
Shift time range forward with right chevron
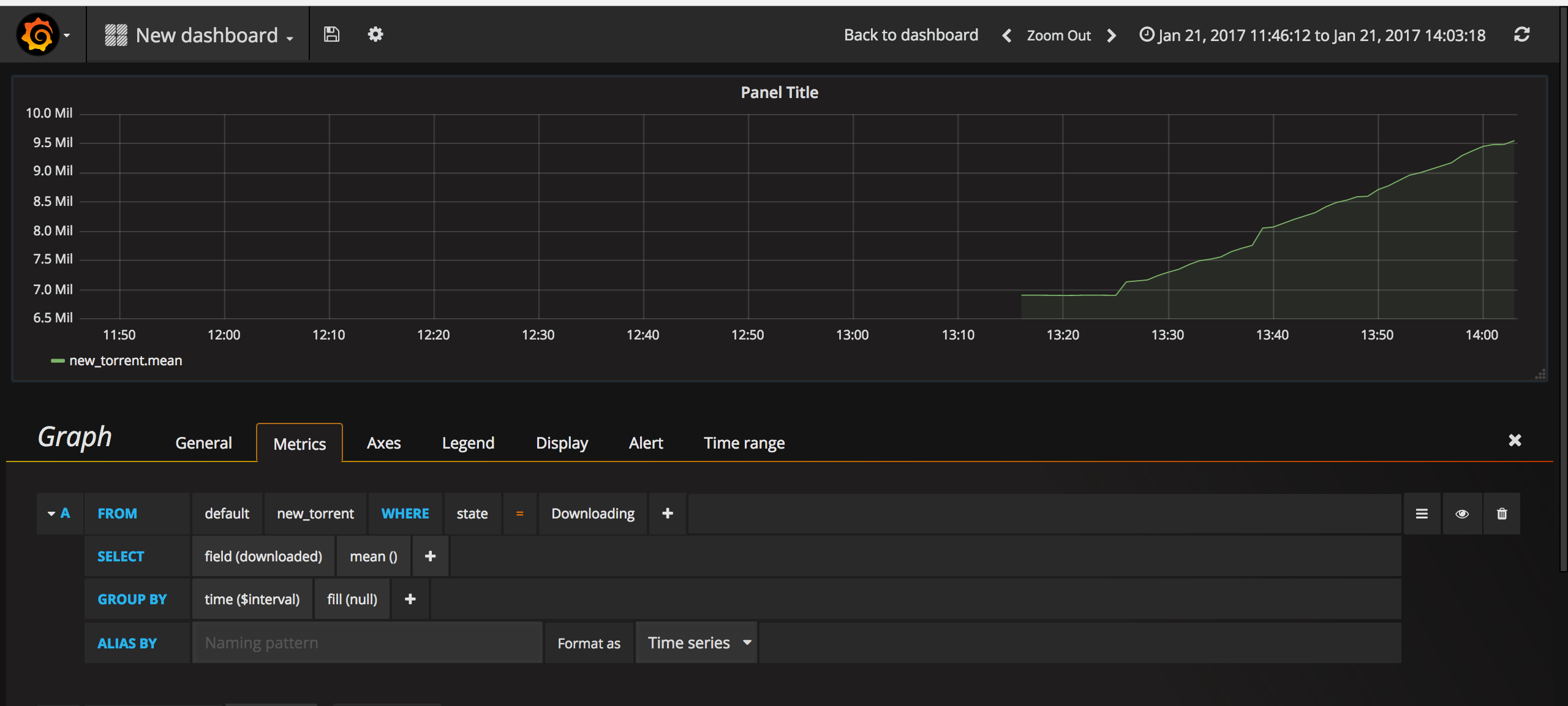(x=1112, y=35)
